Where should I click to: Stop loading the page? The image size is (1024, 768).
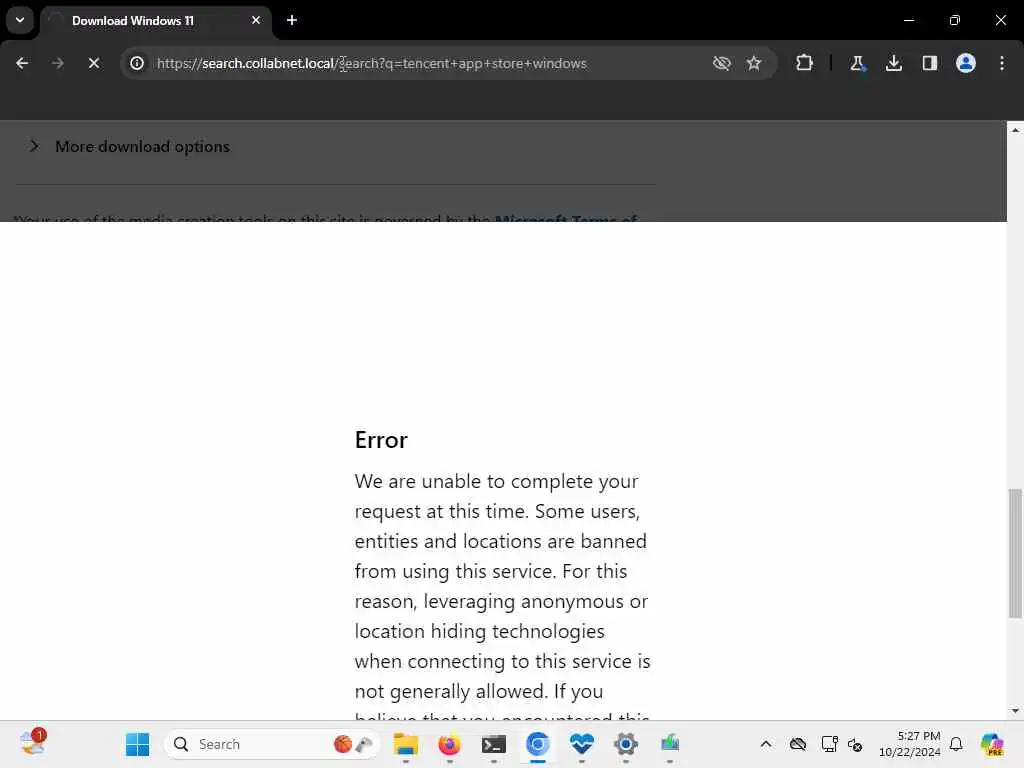pyautogui.click(x=93, y=63)
